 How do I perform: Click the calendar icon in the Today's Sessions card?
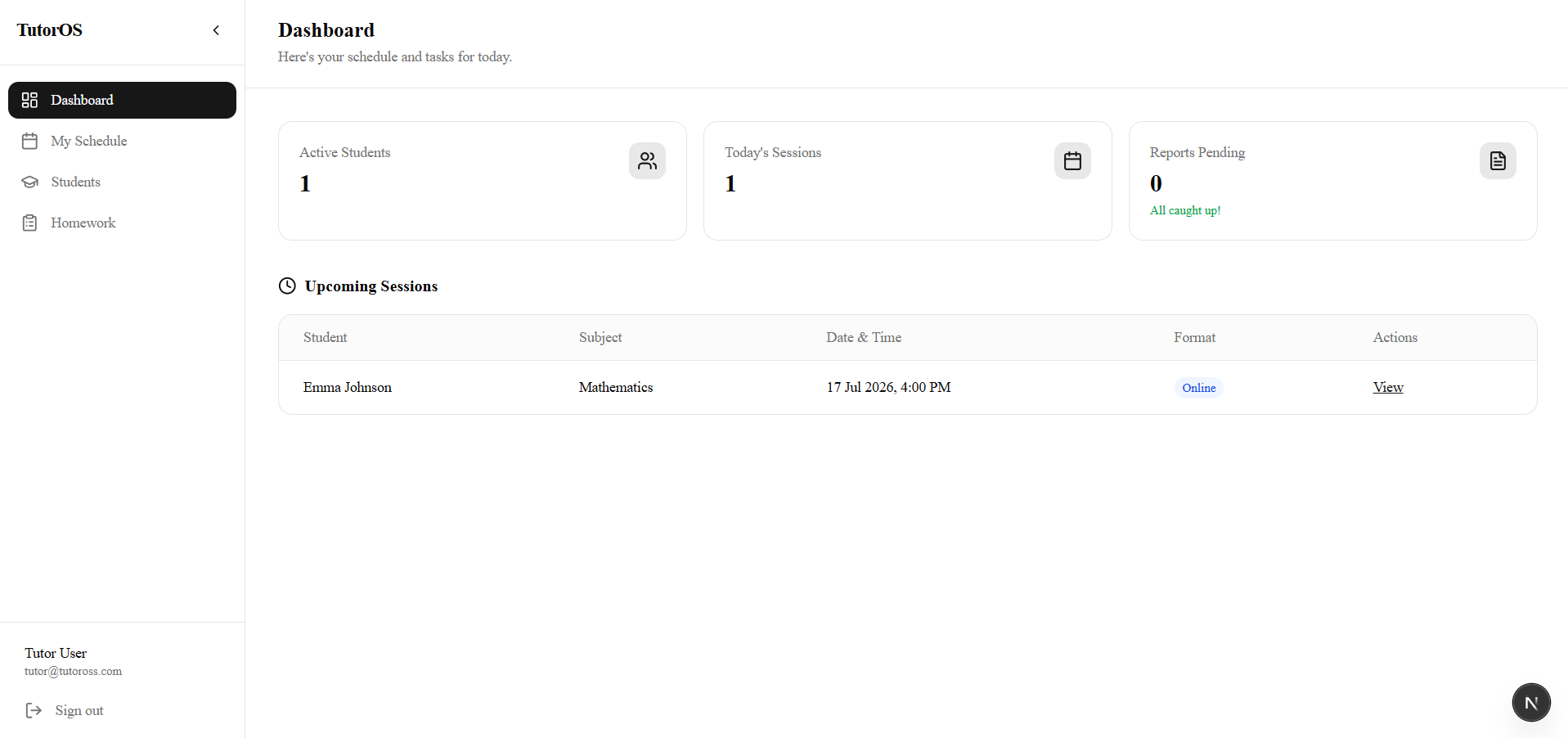pos(1072,161)
